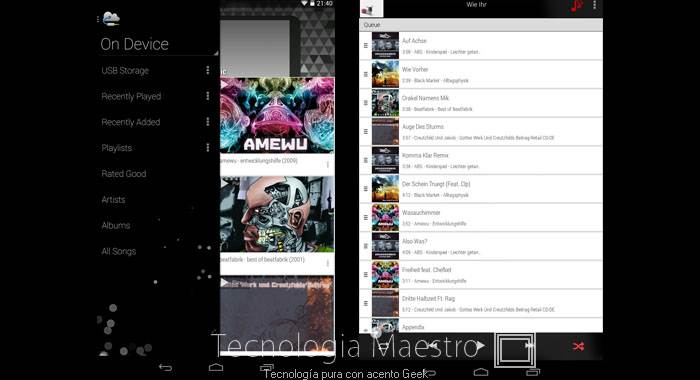Select Auge Des Sturms track
Image resolution: width=700 pixels, height=380 pixels.
pos(481,131)
